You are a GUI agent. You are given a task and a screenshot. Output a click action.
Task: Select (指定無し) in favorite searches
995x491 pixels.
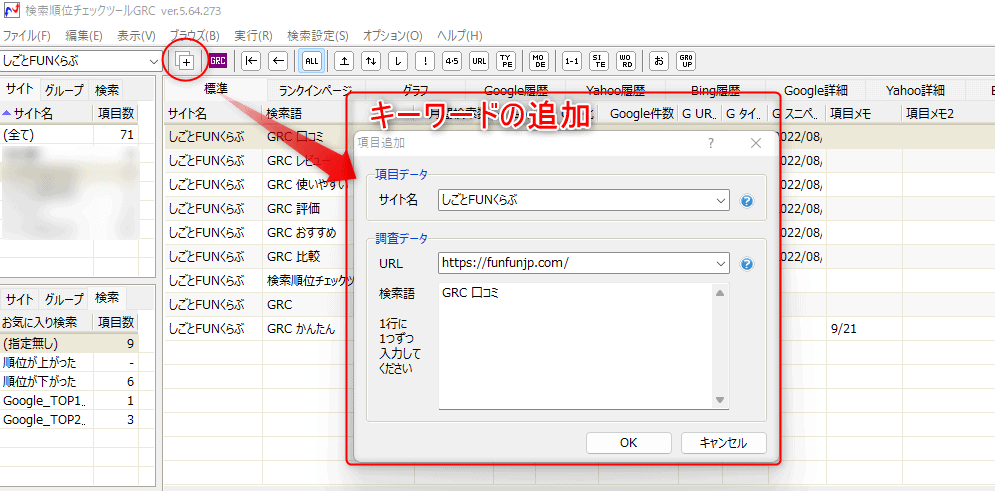pos(69,344)
